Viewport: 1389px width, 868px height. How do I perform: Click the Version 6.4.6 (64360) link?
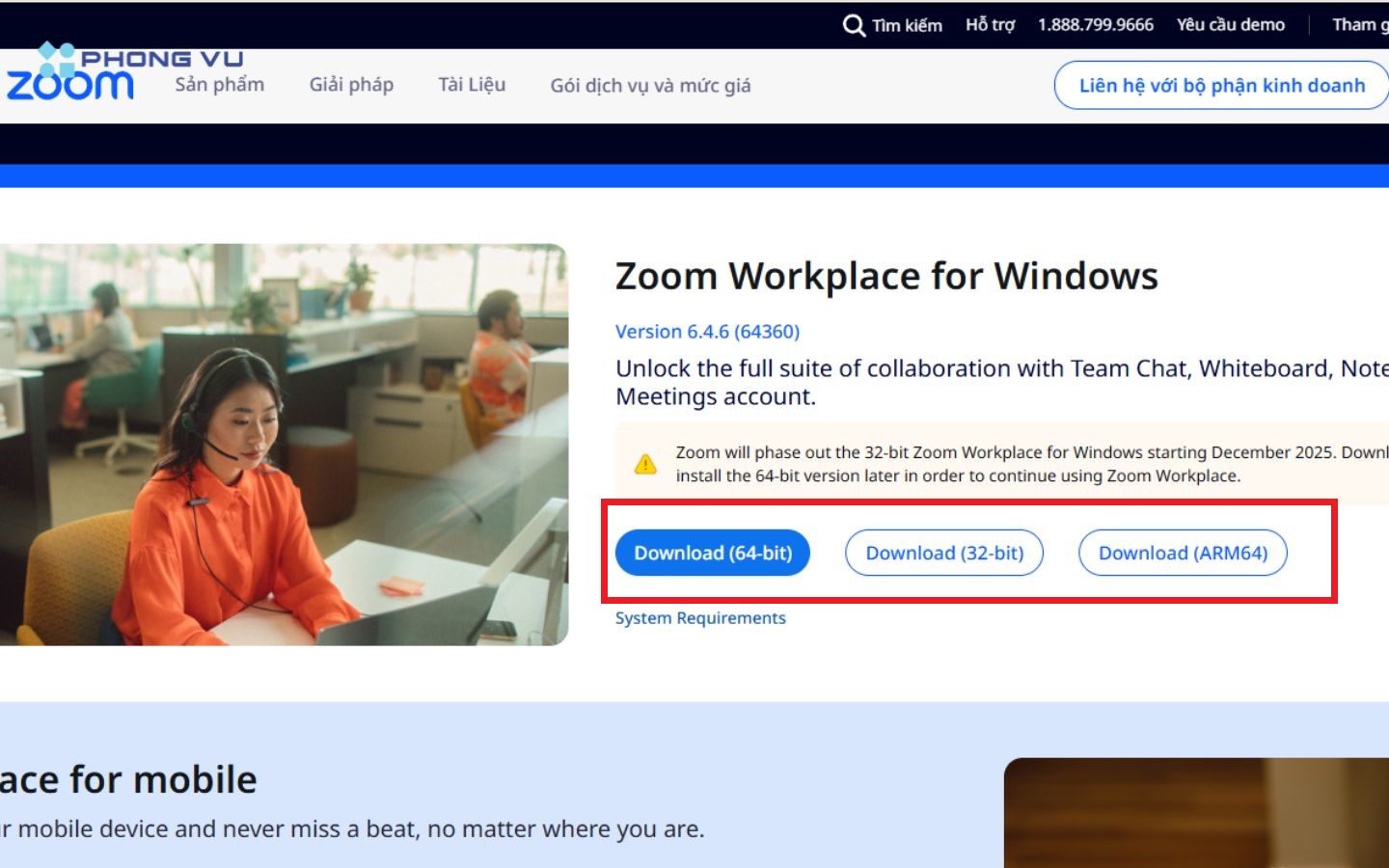click(707, 331)
